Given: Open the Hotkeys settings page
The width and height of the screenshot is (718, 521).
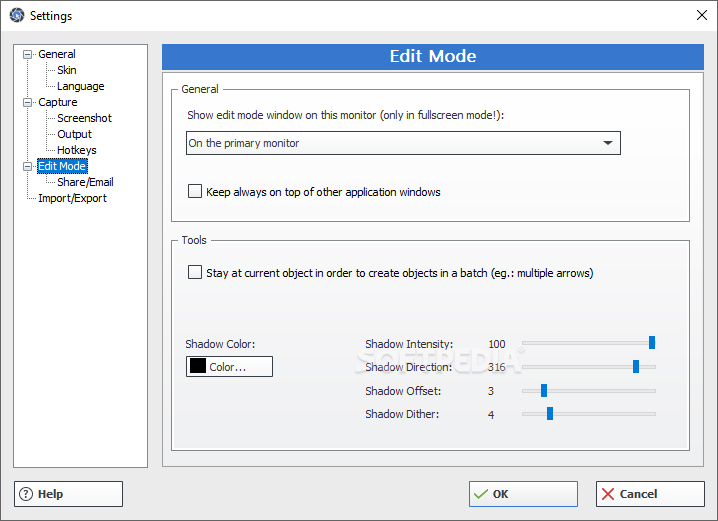Looking at the screenshot, I should [x=76, y=150].
